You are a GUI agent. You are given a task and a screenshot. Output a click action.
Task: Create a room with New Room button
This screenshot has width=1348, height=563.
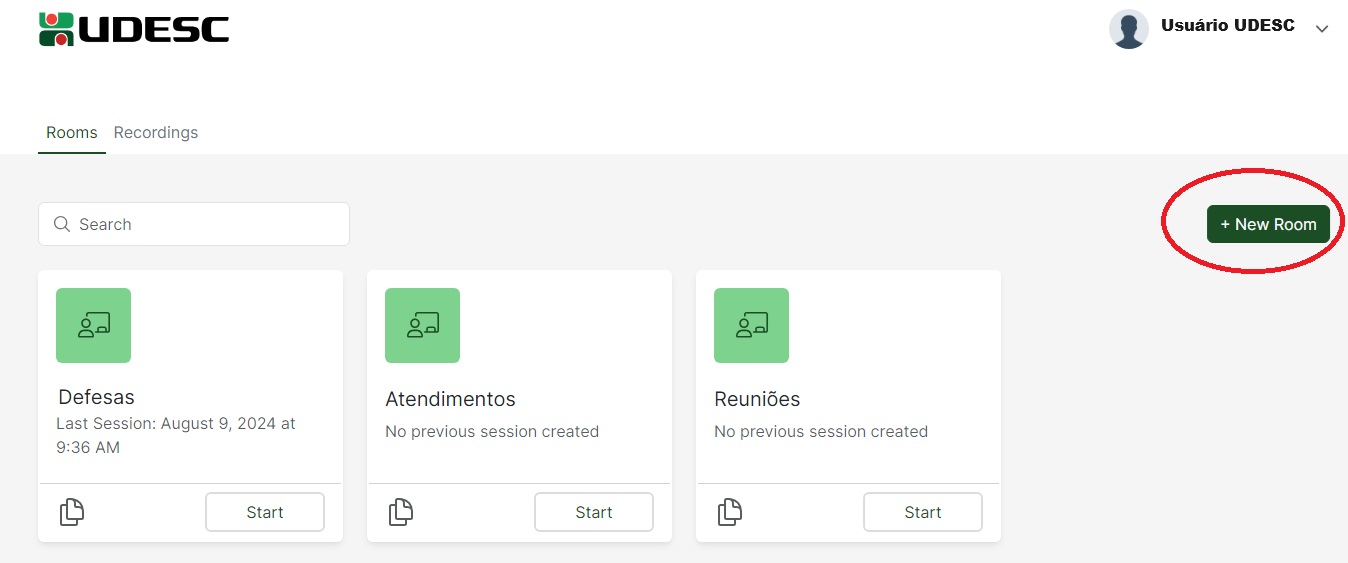[1268, 224]
